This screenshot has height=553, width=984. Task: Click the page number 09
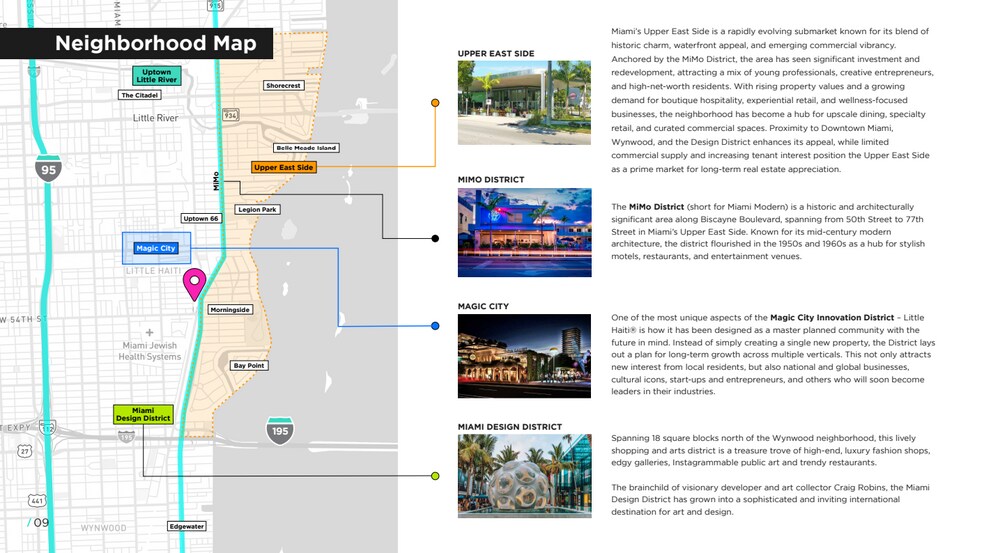coord(41,522)
